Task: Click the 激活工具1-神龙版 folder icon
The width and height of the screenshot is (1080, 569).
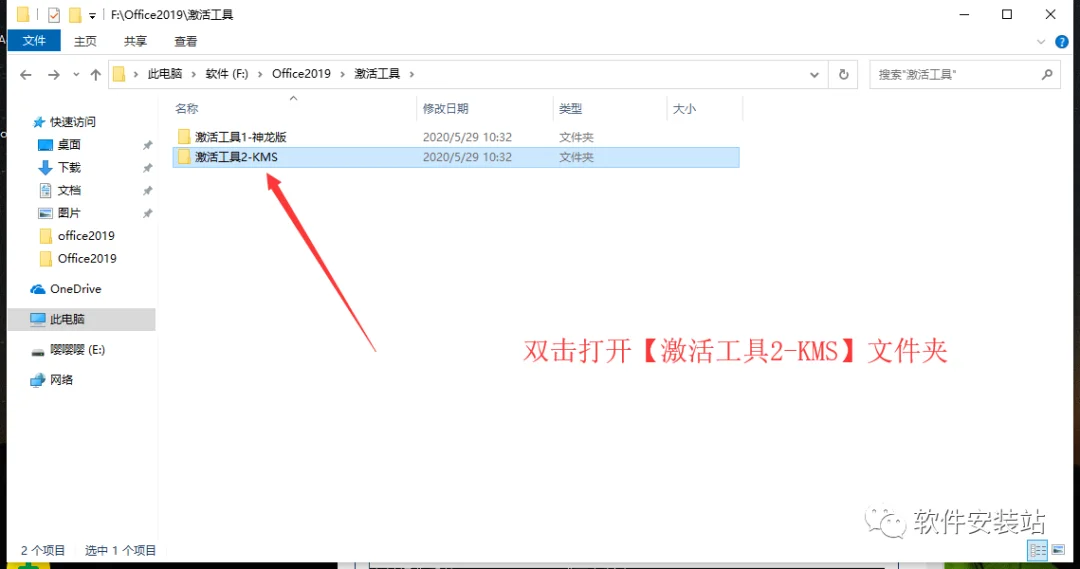Action: pos(183,136)
